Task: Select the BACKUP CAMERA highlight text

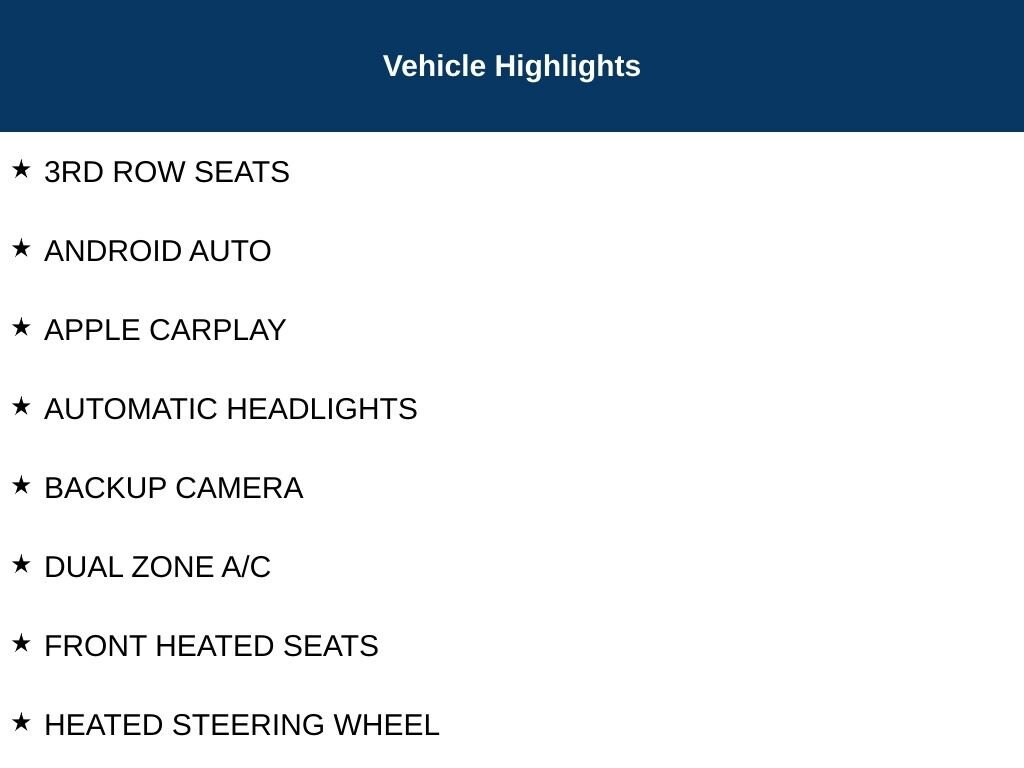Action: [x=174, y=488]
